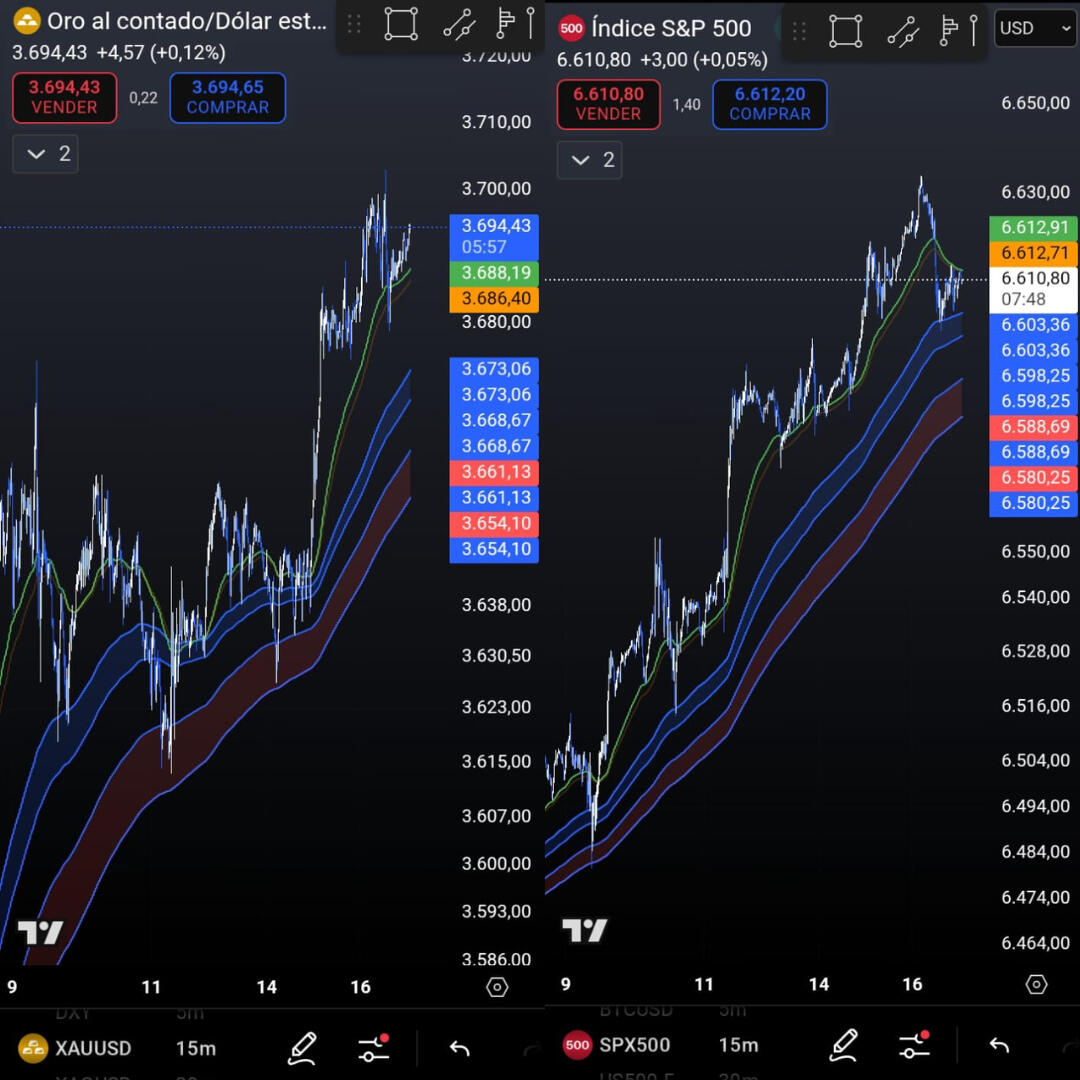Image resolution: width=1080 pixels, height=1080 pixels.
Task: Click date 16 on S&P 500 time axis
Action: click(x=912, y=984)
